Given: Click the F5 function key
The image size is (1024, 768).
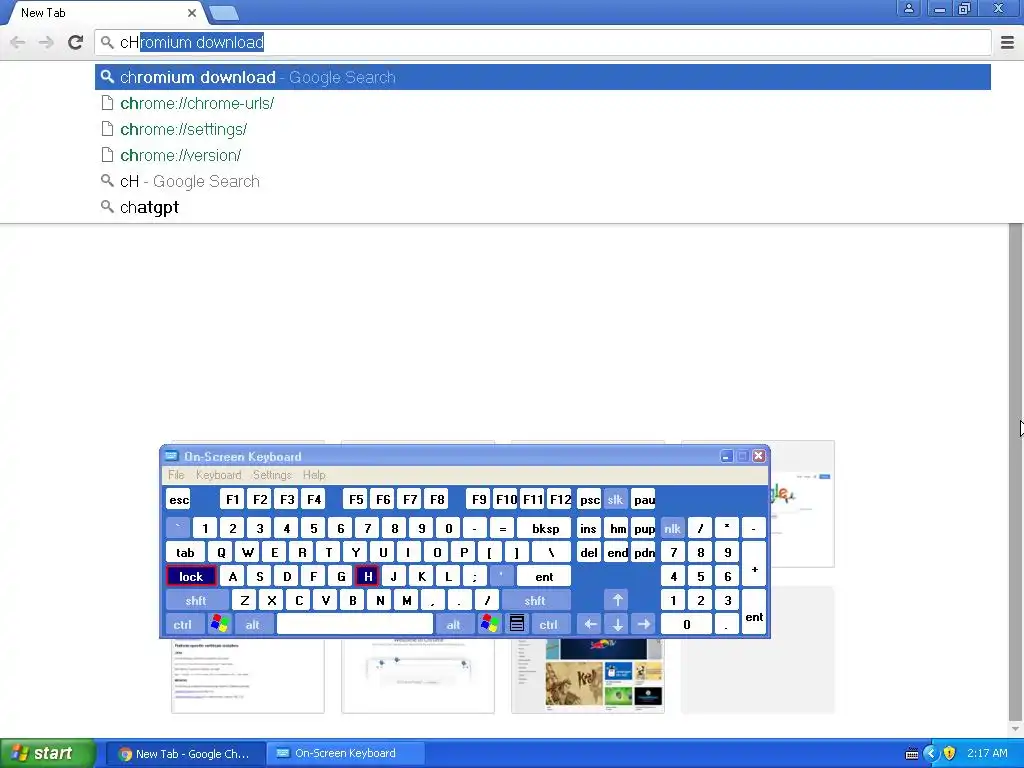Looking at the screenshot, I should 356,500.
